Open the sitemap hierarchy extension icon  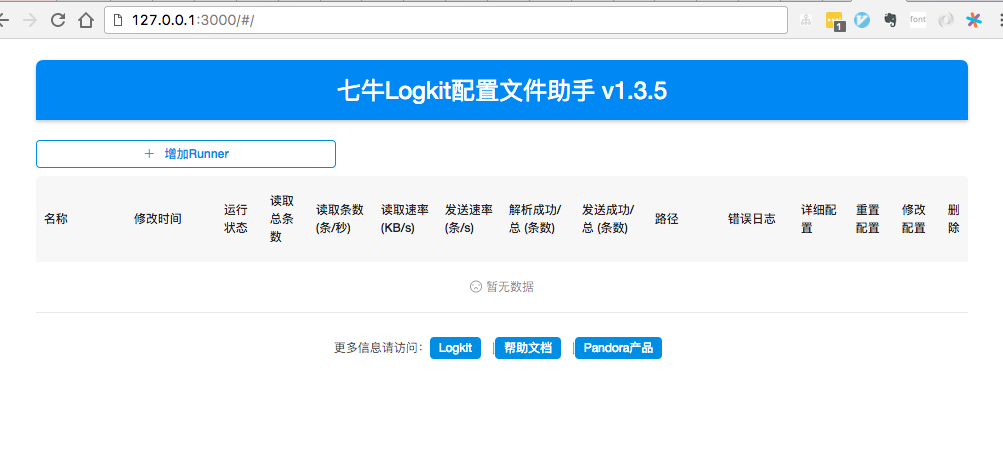tap(806, 20)
